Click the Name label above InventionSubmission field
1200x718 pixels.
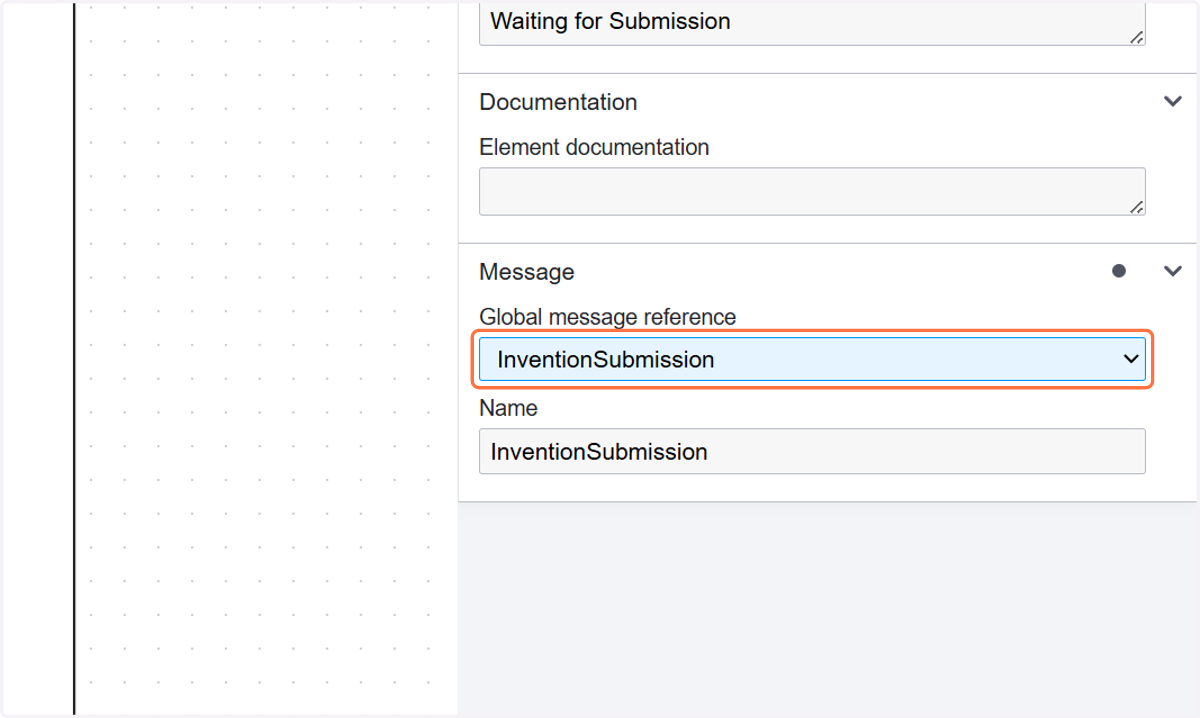tap(508, 408)
